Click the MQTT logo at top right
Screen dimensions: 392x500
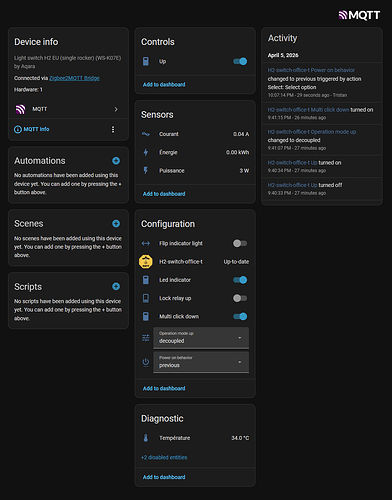(359, 15)
